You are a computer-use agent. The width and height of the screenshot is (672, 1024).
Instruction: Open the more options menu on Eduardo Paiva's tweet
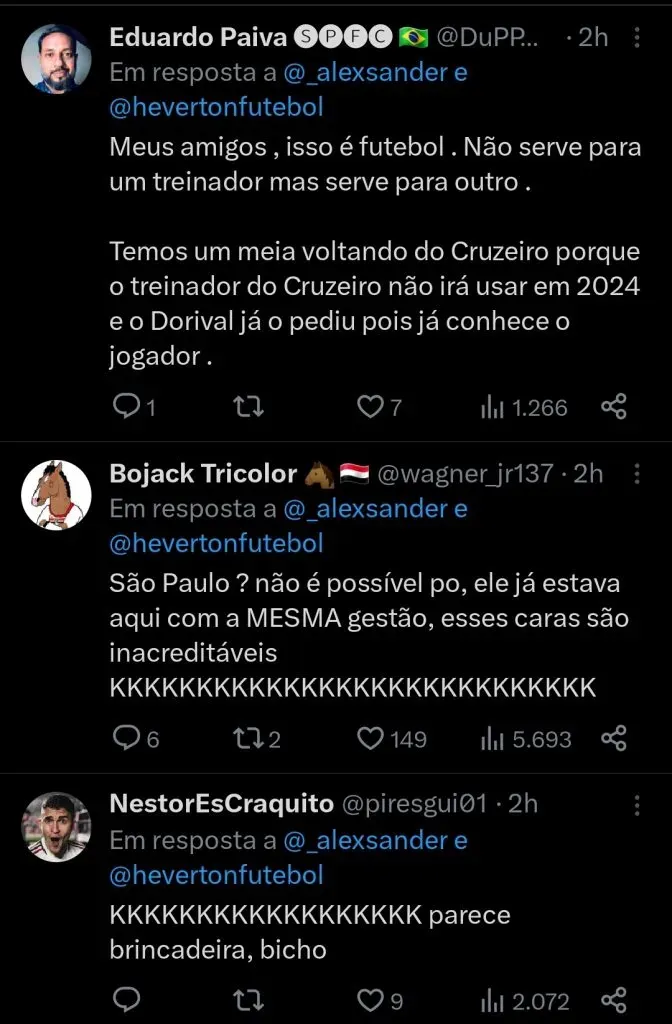(x=637, y=36)
